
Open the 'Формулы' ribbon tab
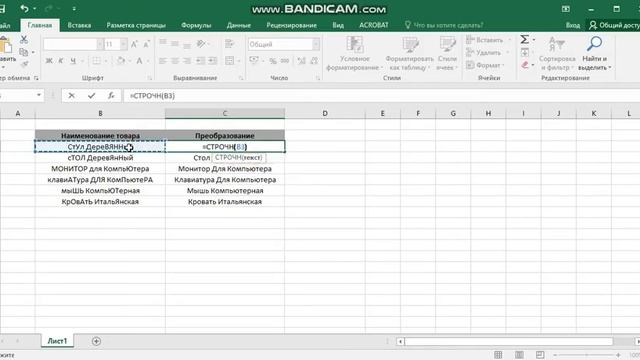[196, 25]
